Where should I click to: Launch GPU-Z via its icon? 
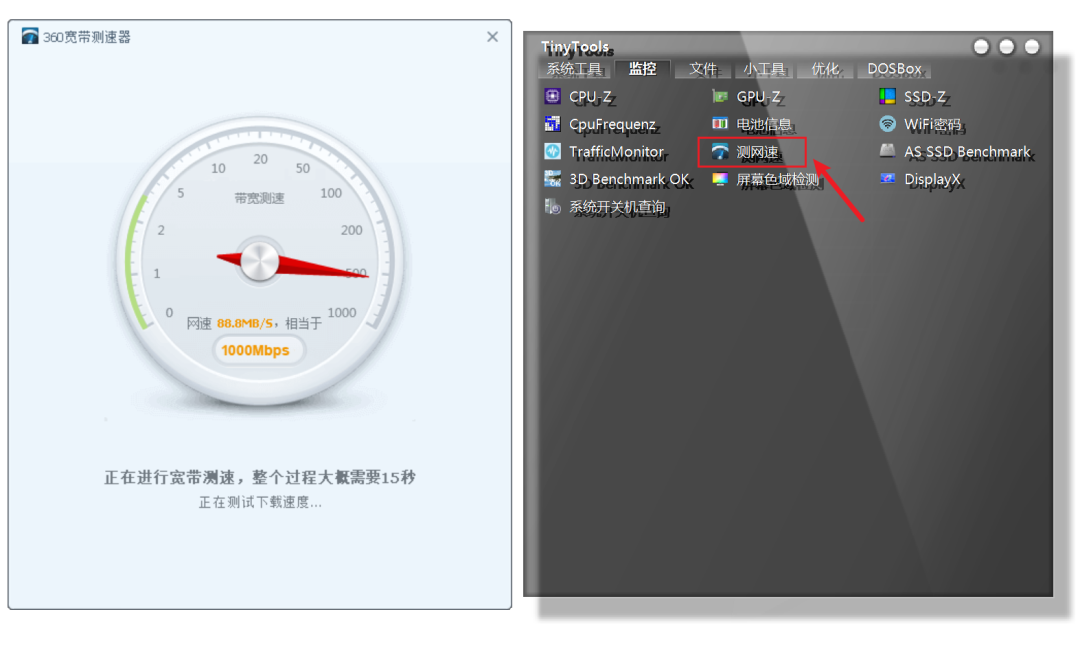click(720, 96)
